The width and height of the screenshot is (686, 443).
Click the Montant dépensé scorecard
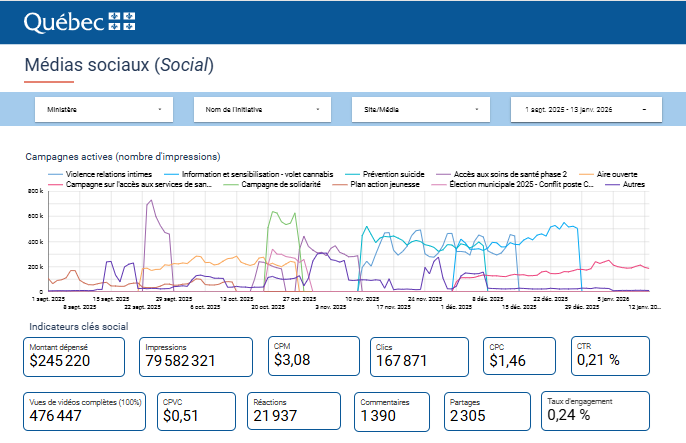coord(75,355)
